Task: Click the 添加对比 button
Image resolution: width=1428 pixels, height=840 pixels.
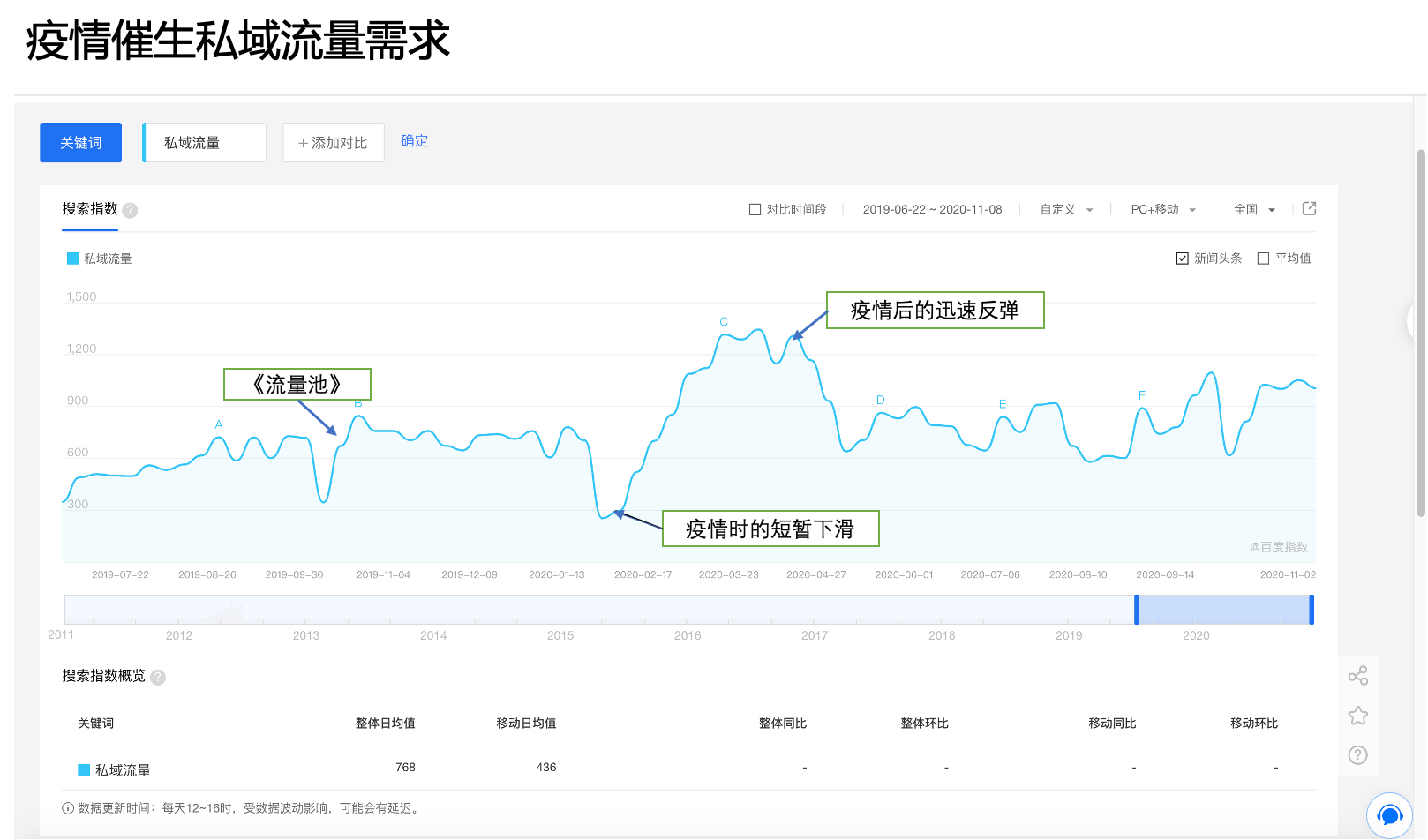Action: point(334,142)
